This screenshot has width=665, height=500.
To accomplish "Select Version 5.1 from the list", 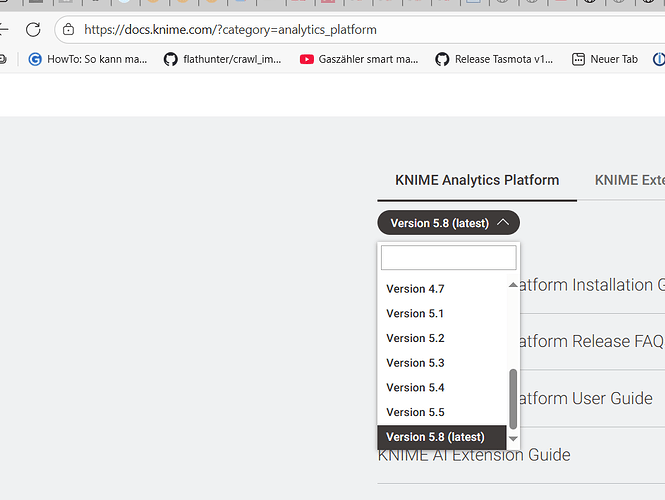I will [x=415, y=314].
